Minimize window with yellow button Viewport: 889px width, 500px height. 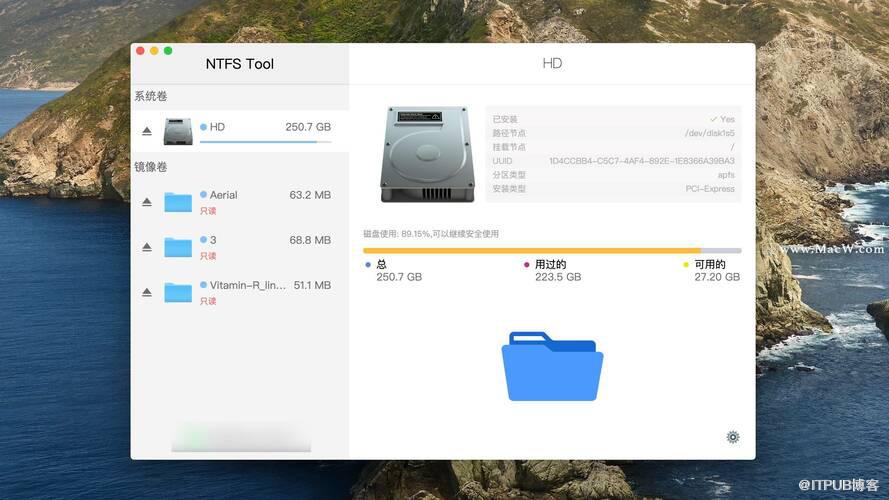click(154, 51)
